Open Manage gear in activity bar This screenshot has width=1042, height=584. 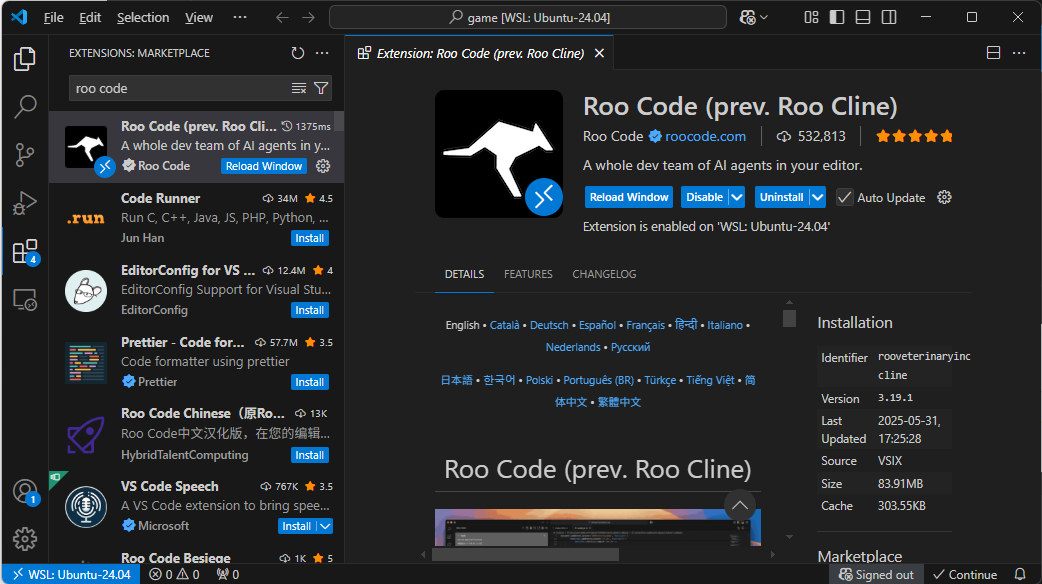click(25, 539)
